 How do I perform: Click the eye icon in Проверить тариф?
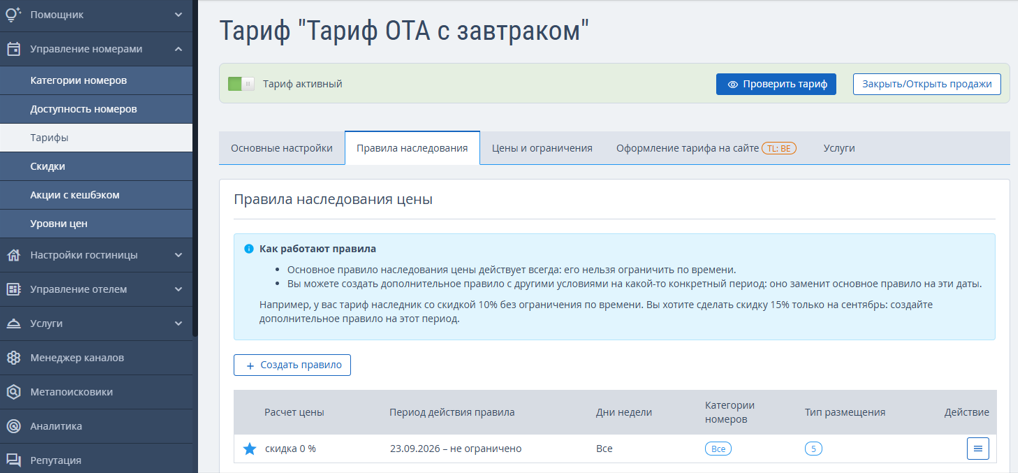click(733, 84)
